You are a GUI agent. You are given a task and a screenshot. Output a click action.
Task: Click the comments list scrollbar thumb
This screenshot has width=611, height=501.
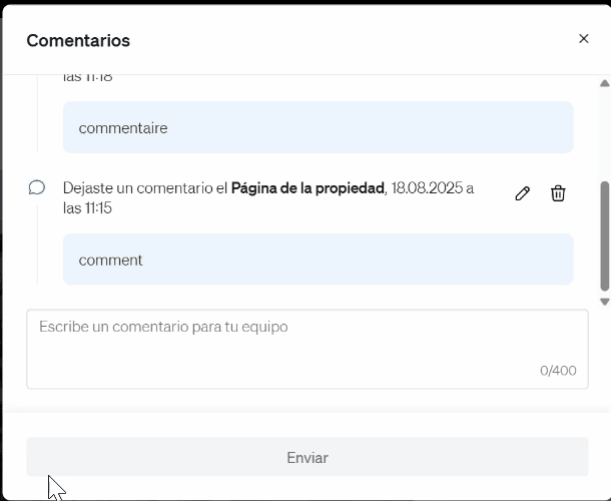pyautogui.click(x=604, y=235)
